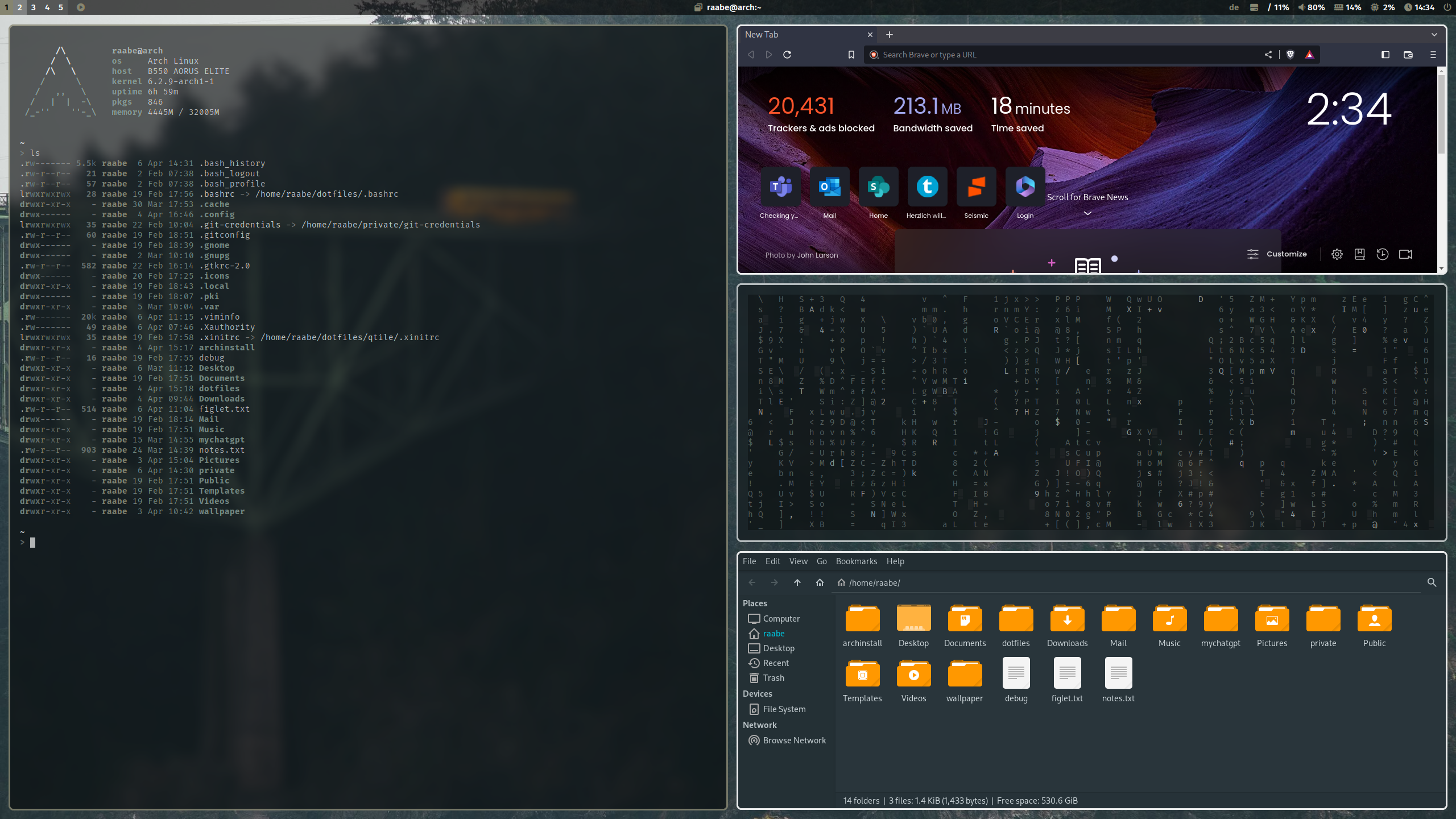Bookmark the current tab in Brave
Screen dimensions: 1456x819
point(851,55)
